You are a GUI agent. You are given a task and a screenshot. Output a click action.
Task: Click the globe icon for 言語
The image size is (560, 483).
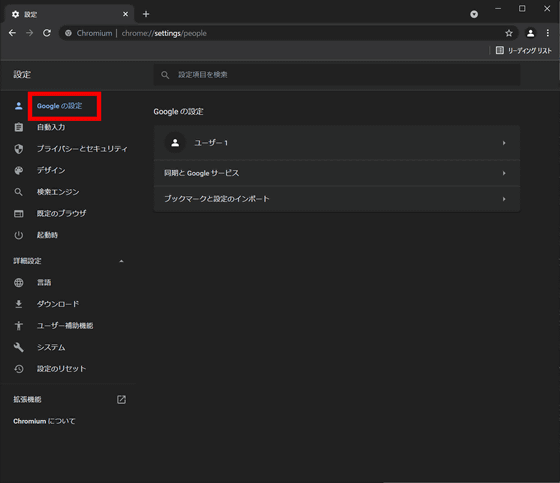coord(19,283)
